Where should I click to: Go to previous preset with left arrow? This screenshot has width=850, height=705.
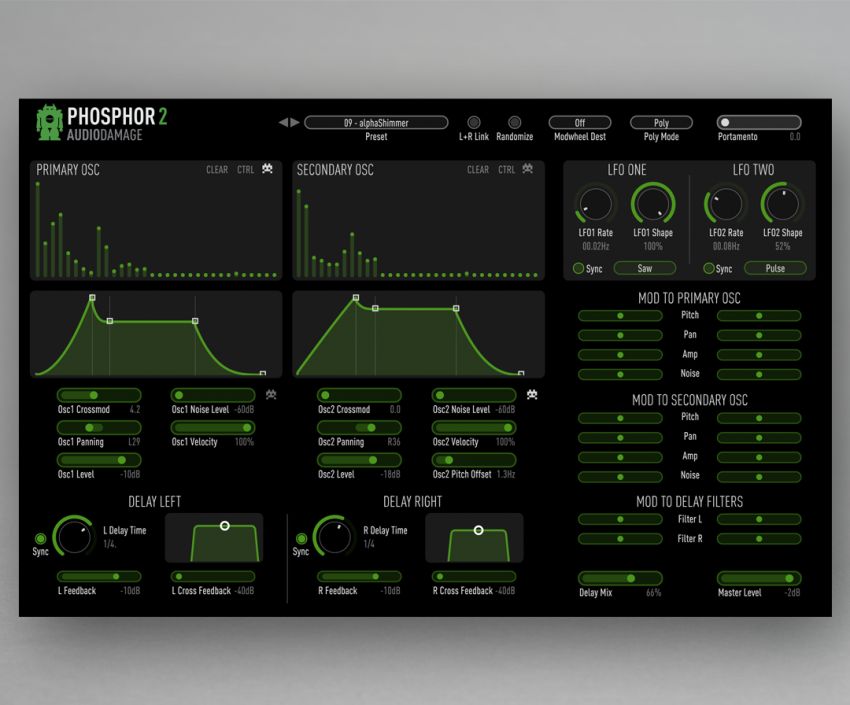pos(283,122)
